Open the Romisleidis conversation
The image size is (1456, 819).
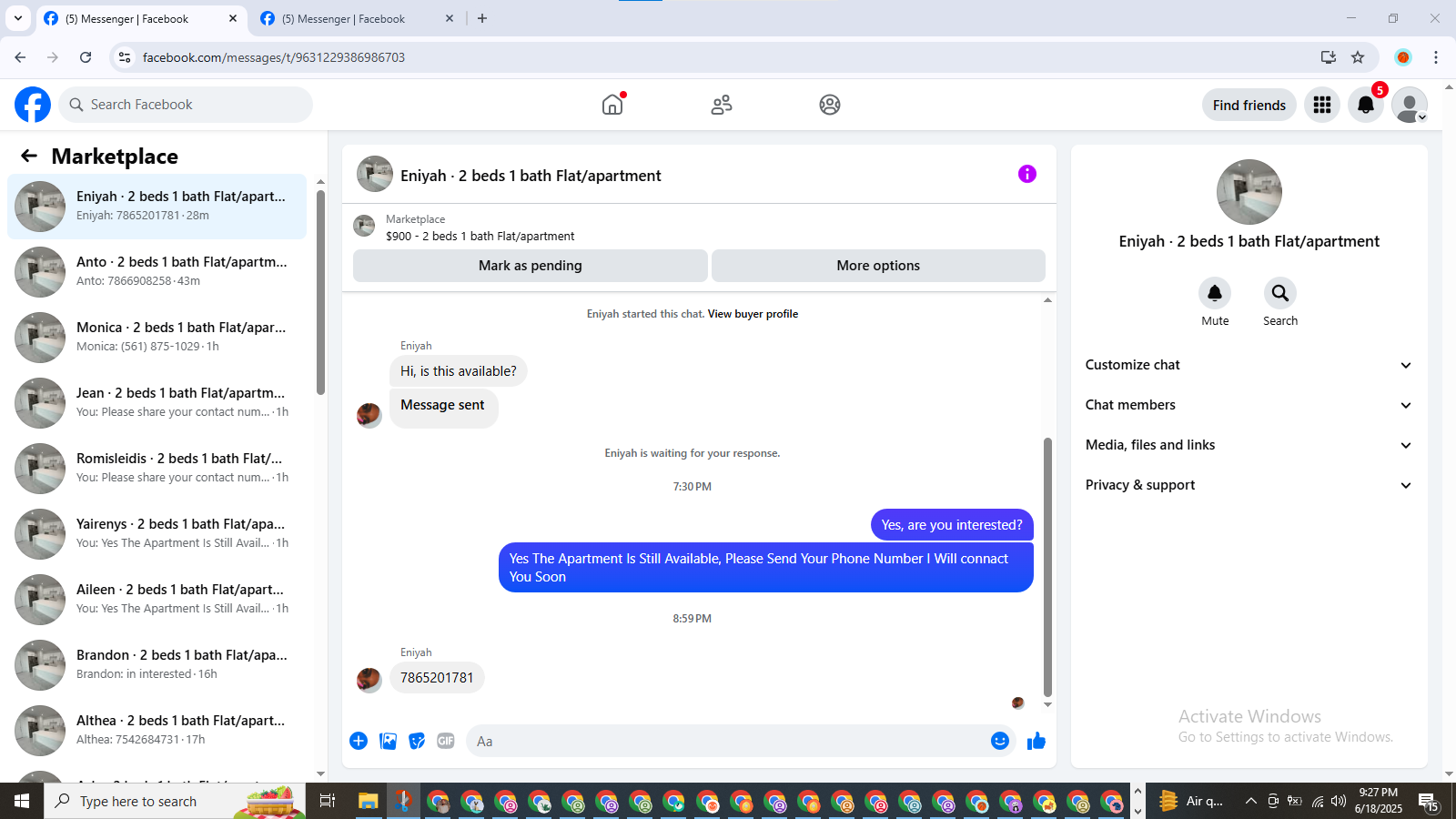click(157, 468)
